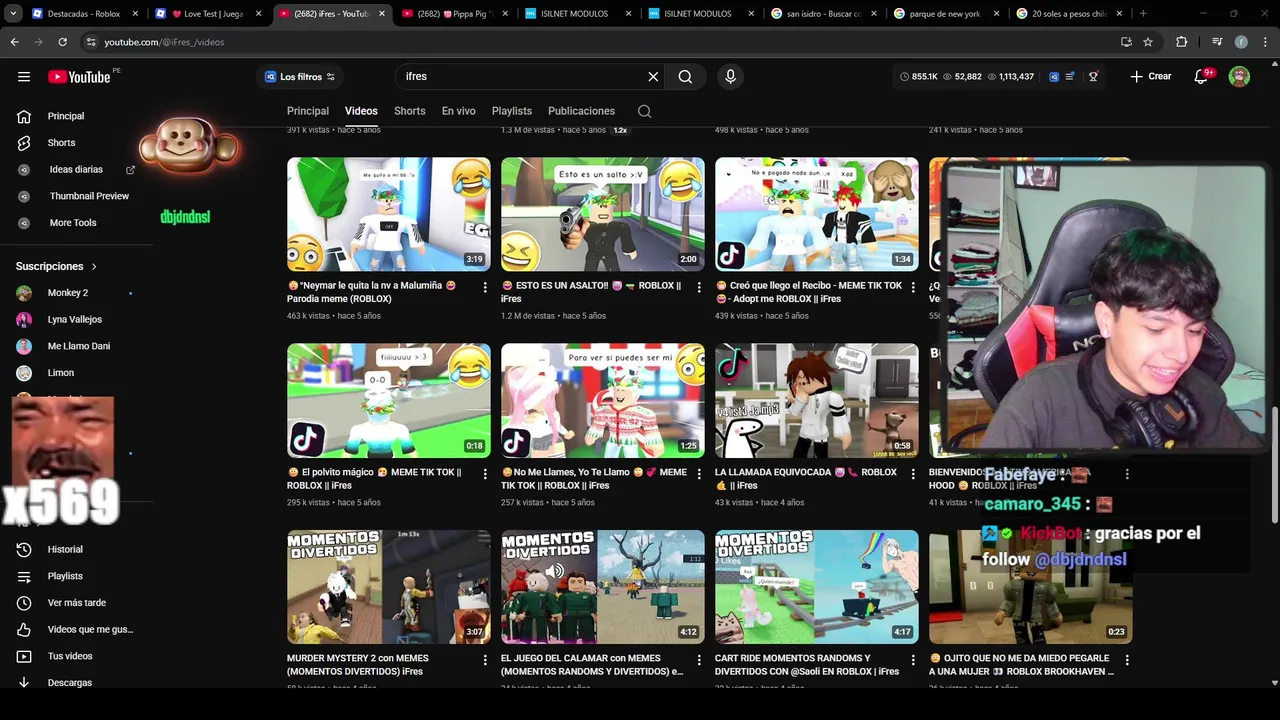This screenshot has width=1280, height=720.
Task: Open the tab search dropdown arrow
Action: (x=13, y=14)
